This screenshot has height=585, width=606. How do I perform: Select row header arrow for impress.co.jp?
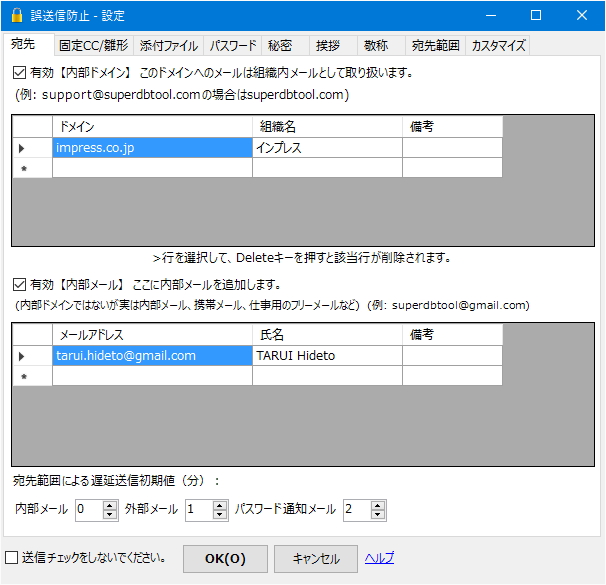click(32, 148)
